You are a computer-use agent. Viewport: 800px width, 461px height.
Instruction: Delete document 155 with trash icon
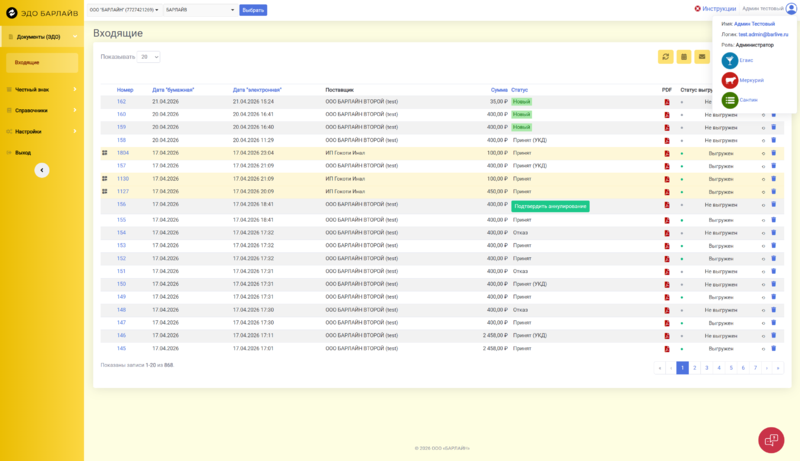pyautogui.click(x=773, y=220)
